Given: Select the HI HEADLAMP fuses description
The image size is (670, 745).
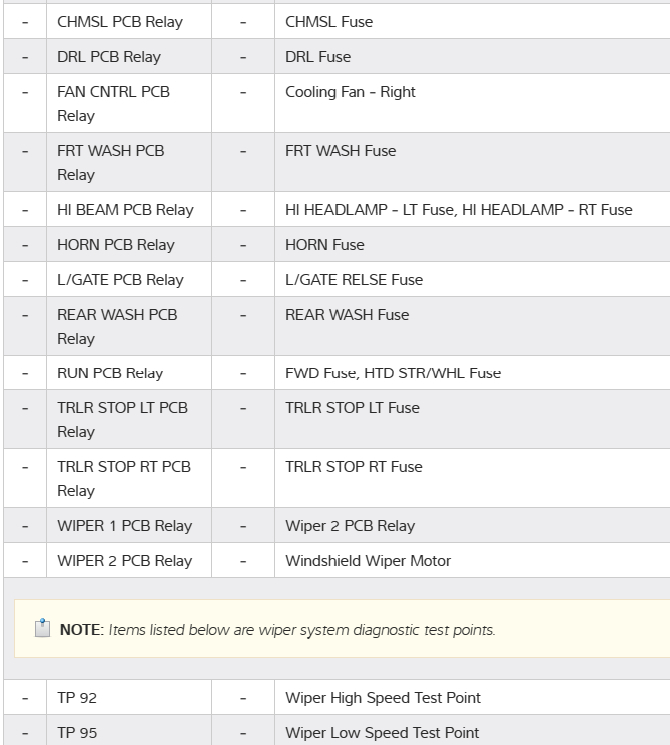Looking at the screenshot, I should point(458,210).
